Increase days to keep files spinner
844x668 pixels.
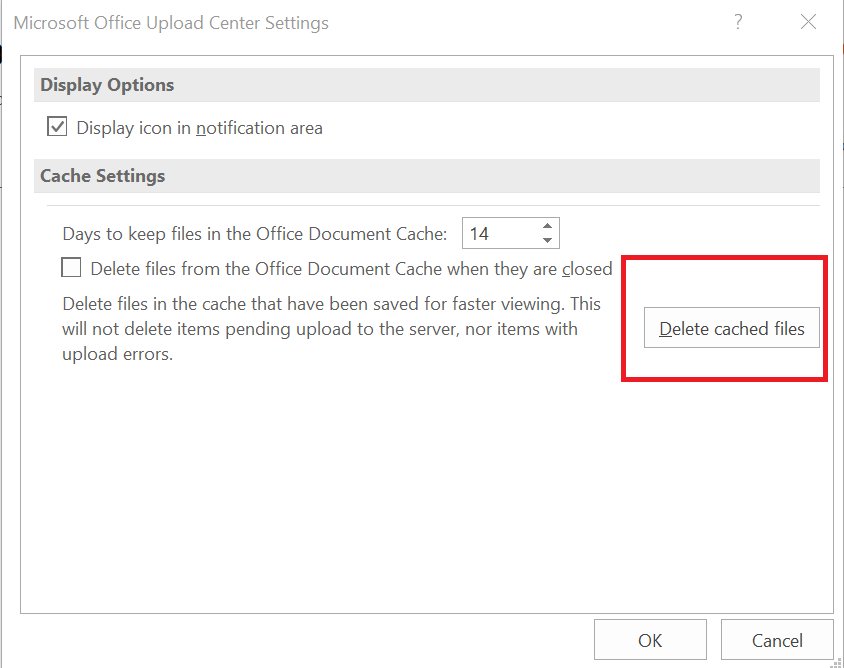[547, 226]
